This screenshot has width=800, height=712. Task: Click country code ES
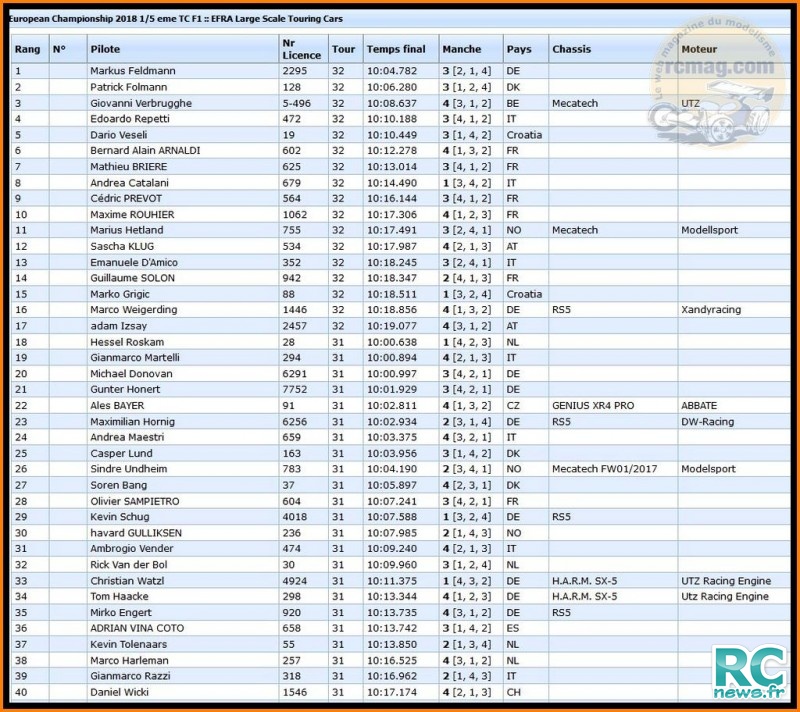tap(513, 628)
